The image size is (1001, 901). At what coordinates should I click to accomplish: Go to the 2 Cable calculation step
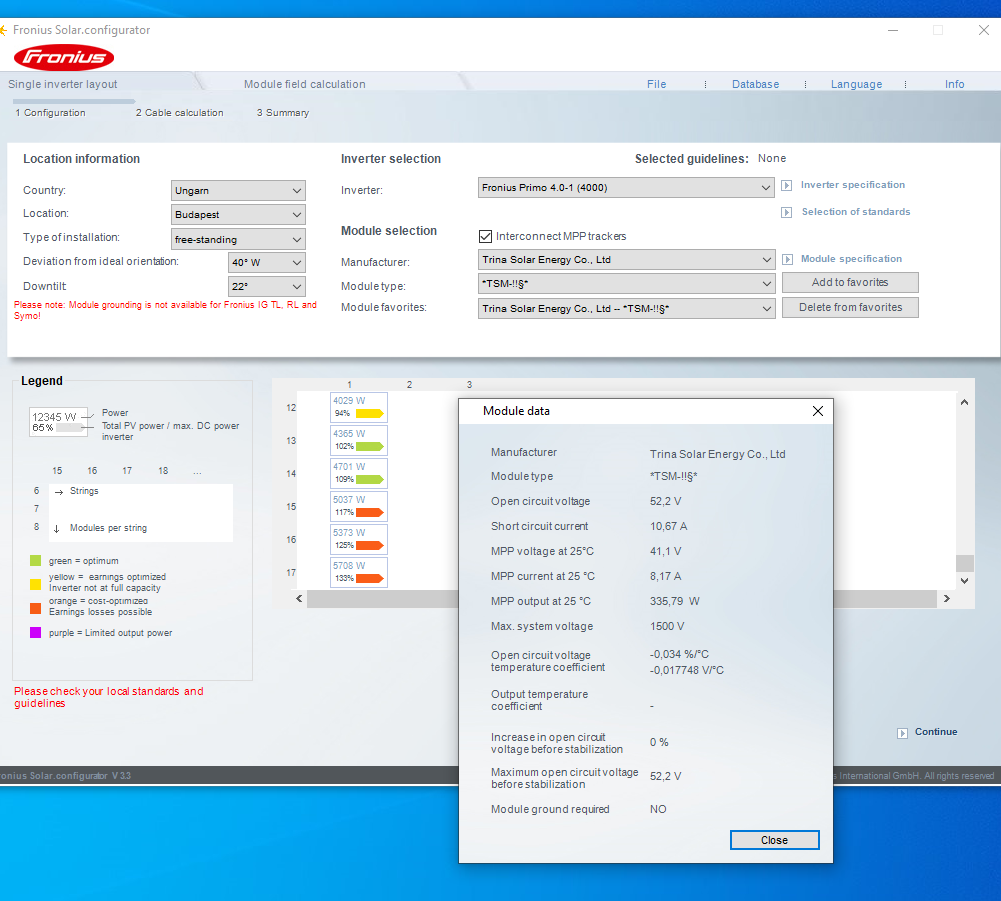pyautogui.click(x=180, y=113)
